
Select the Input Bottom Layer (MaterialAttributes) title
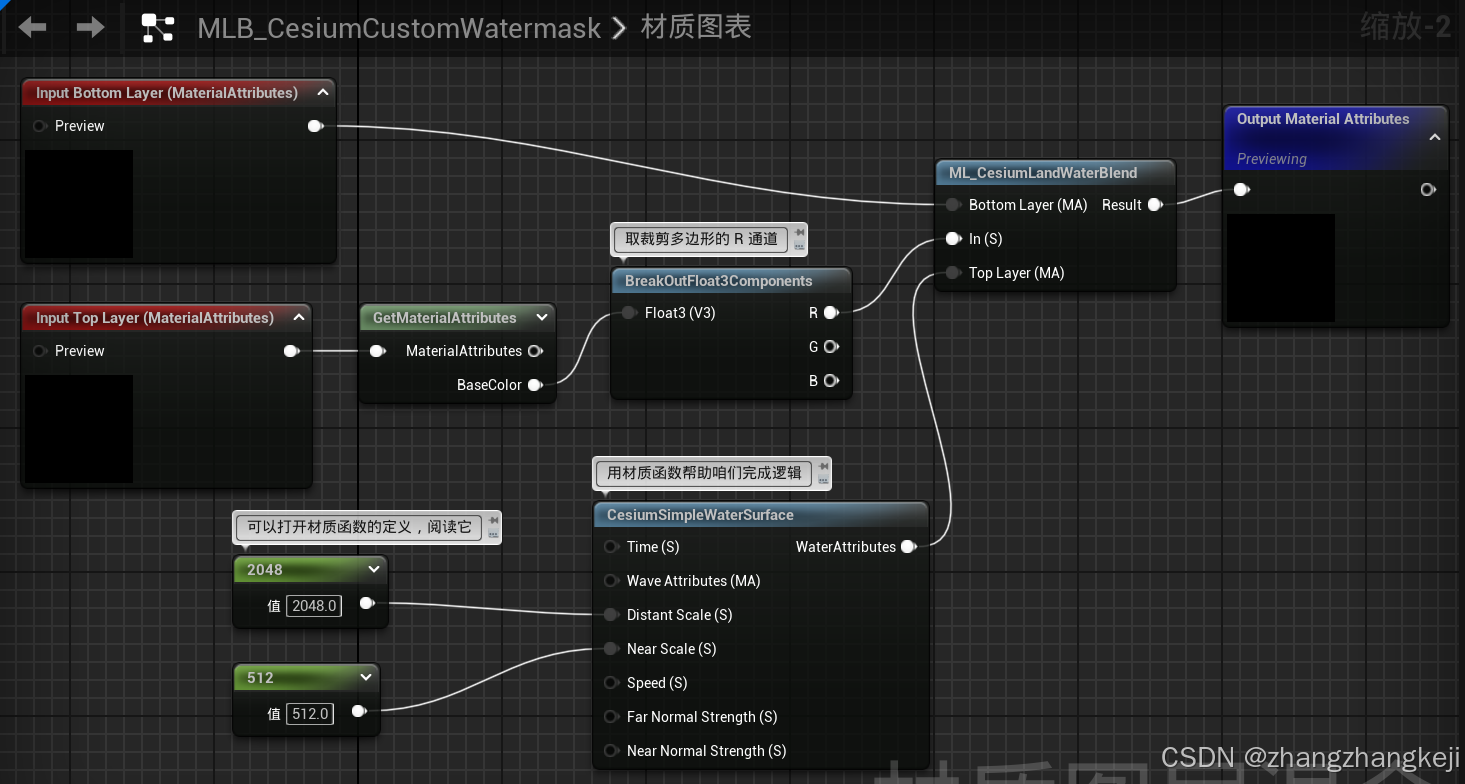point(167,93)
